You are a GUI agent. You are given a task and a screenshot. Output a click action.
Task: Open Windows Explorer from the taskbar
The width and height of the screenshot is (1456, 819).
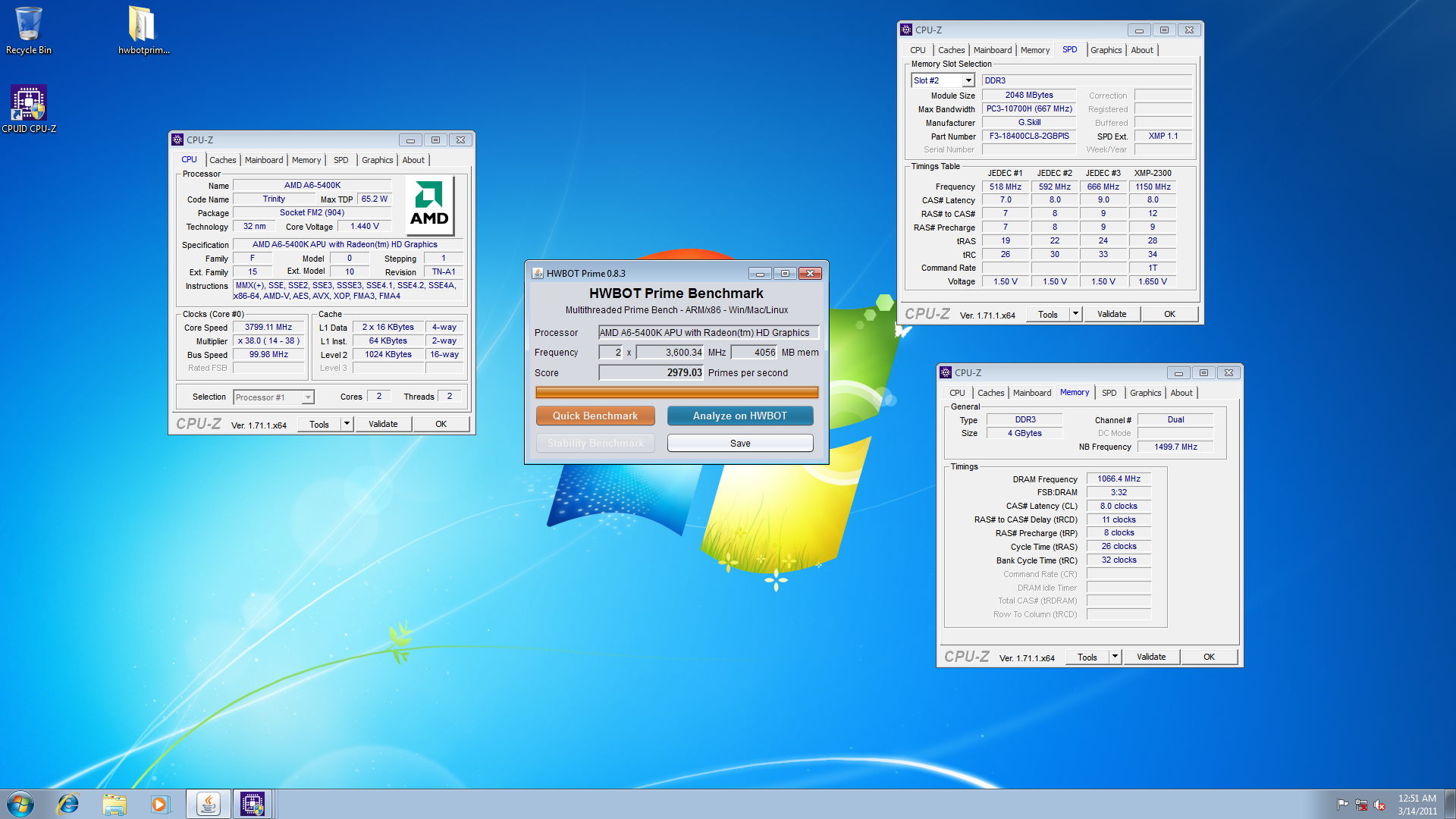coord(115,804)
